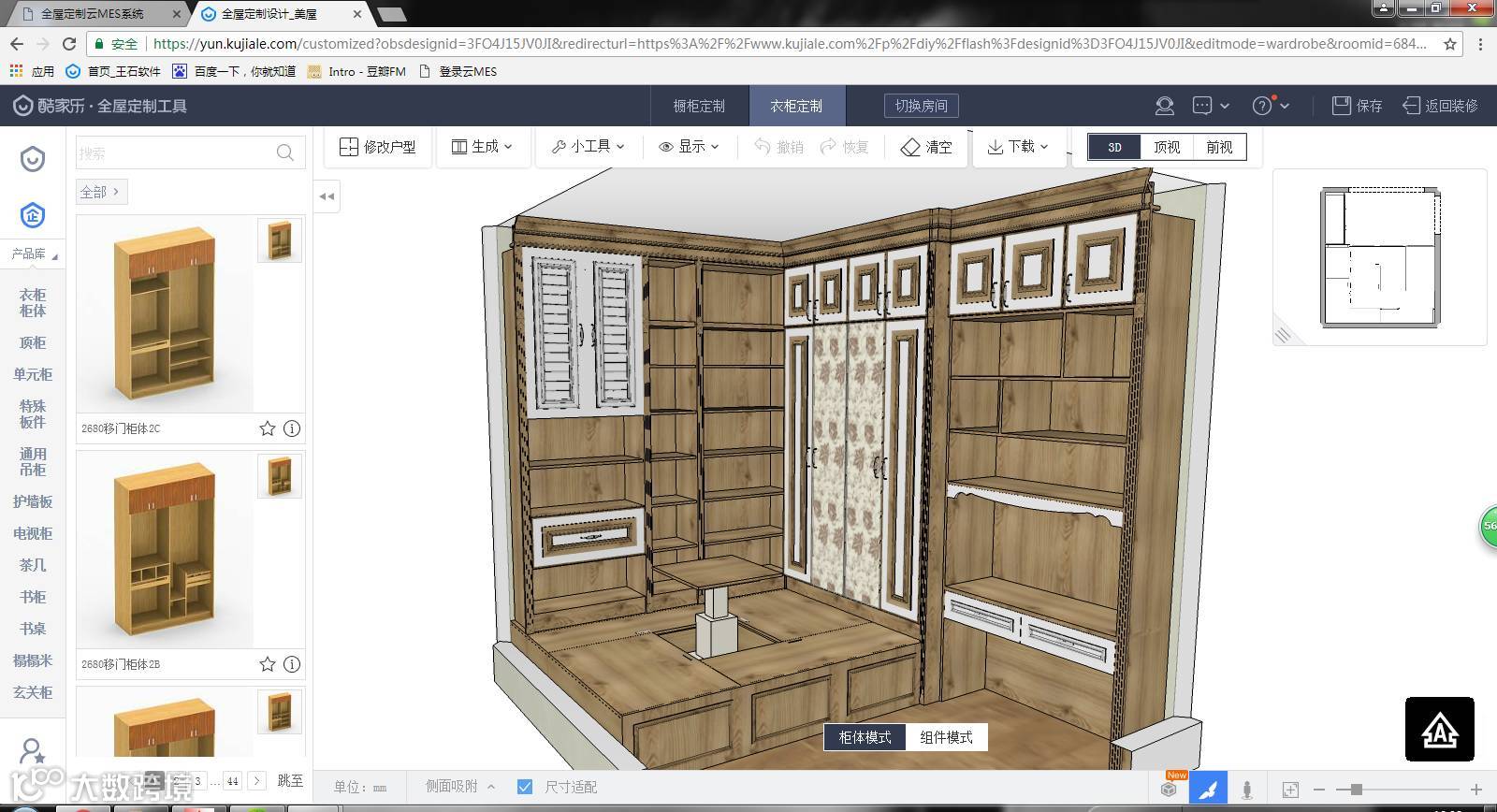The height and width of the screenshot is (812, 1497).
Task: Show info for 2680移门柜体2B
Action: (292, 664)
